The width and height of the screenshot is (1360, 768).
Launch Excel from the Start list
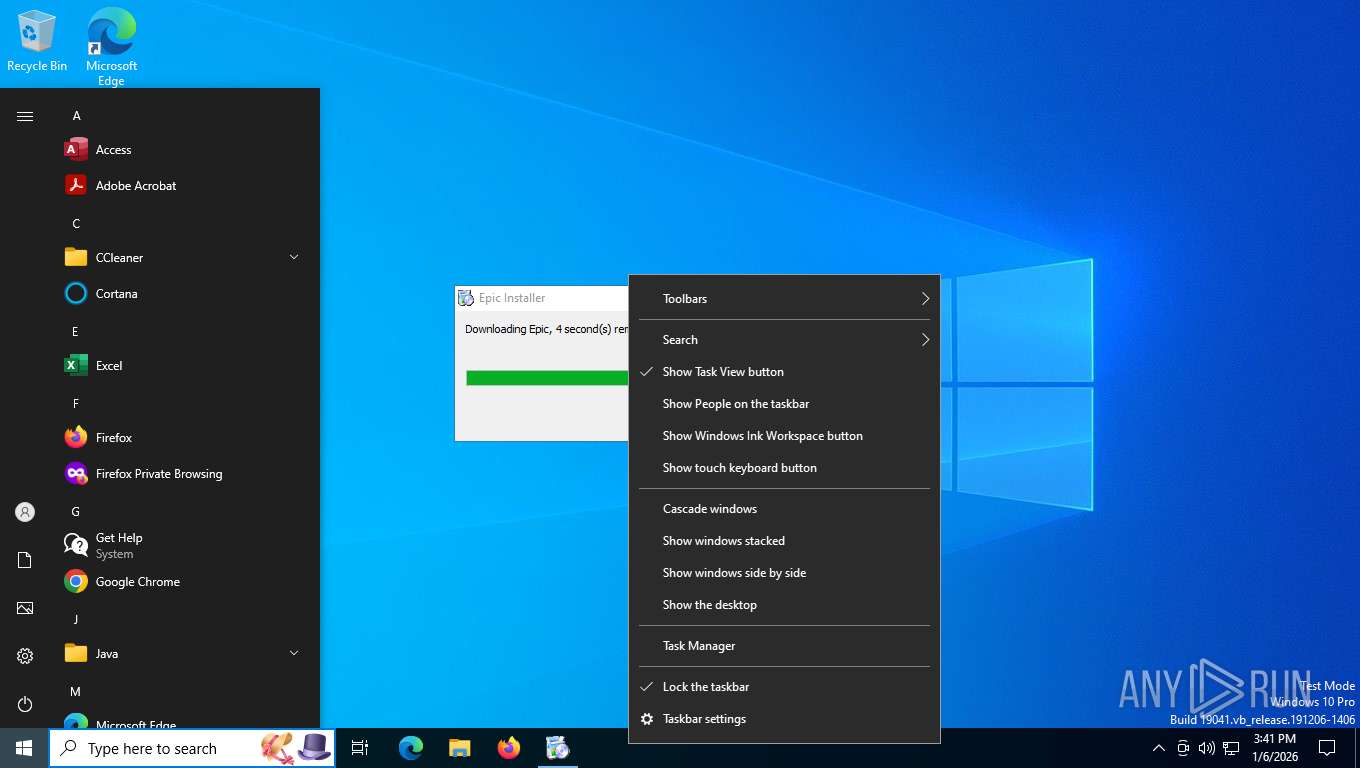(x=184, y=366)
